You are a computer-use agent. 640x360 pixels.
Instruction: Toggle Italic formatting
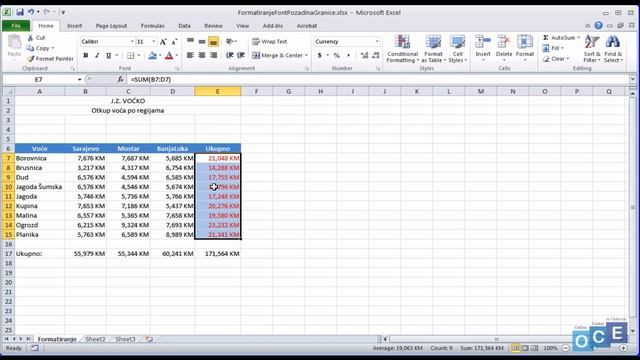[97, 55]
